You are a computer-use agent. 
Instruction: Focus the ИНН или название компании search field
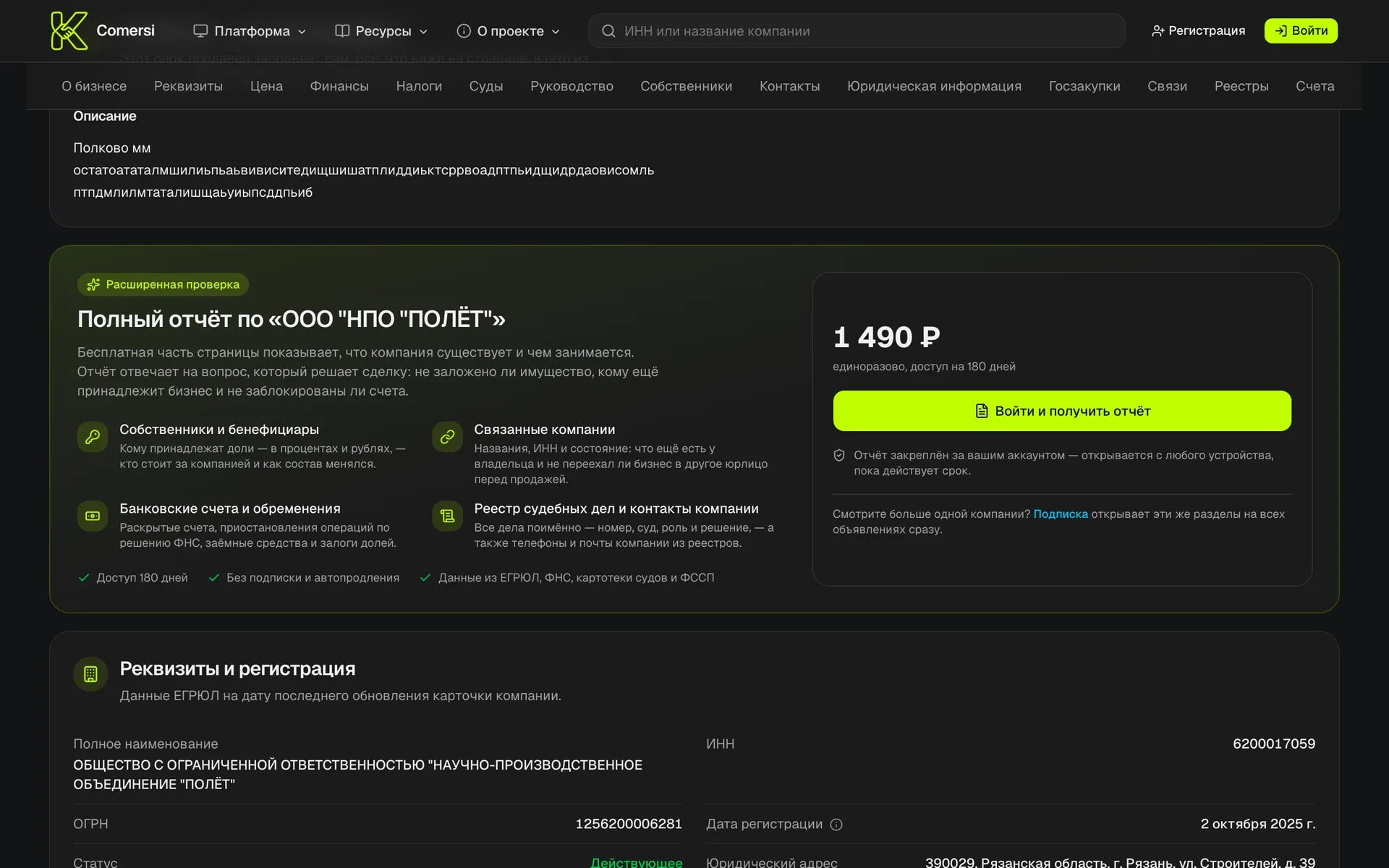coord(857,31)
